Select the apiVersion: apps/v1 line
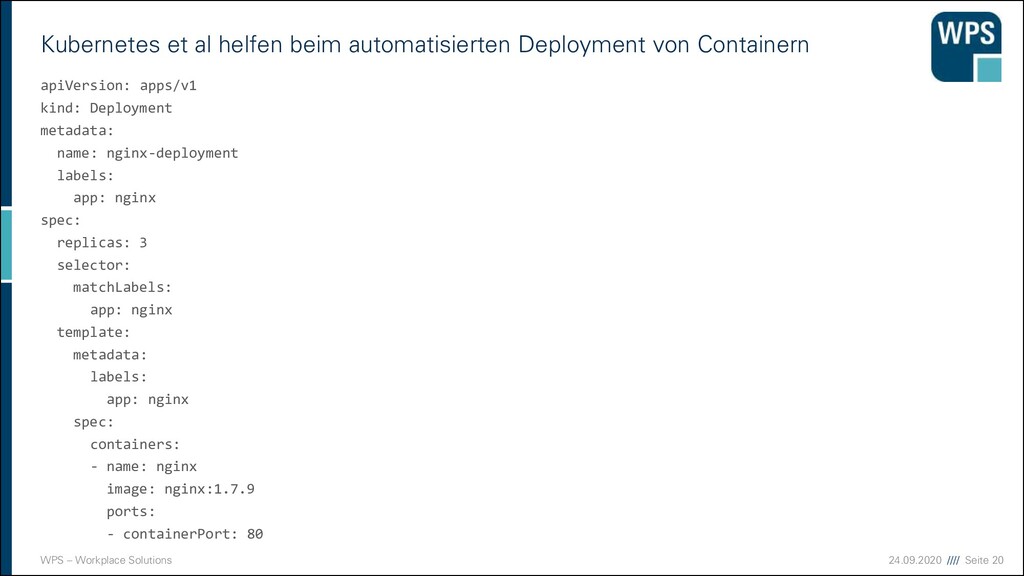 pos(118,86)
